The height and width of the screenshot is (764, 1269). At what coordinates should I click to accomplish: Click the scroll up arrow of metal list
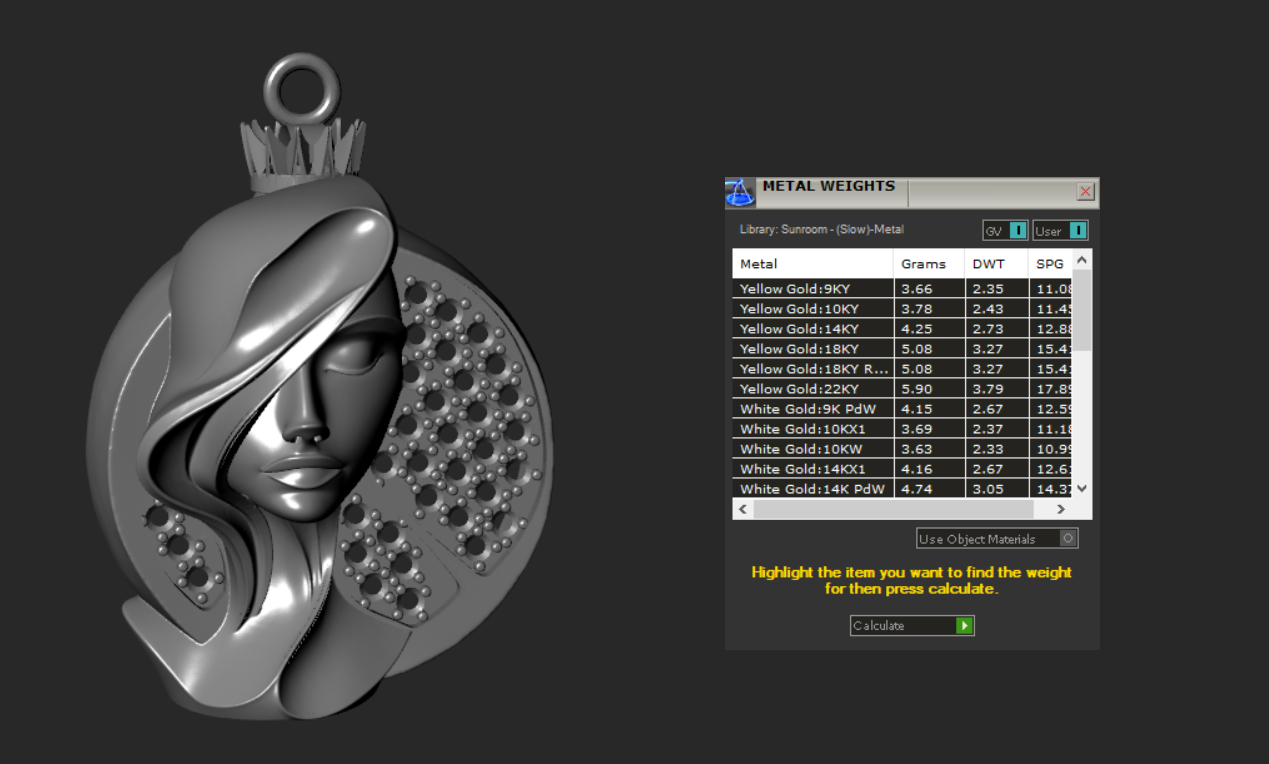1082,260
